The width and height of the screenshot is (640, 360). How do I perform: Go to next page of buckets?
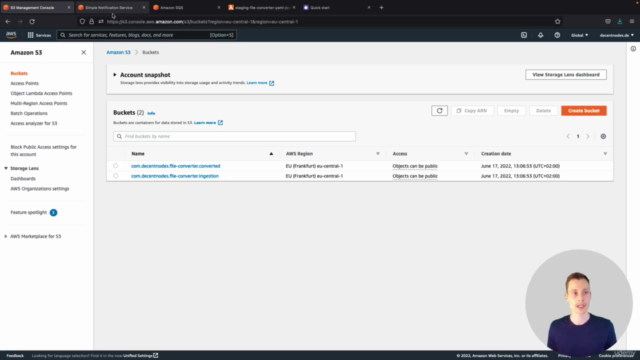coord(588,136)
